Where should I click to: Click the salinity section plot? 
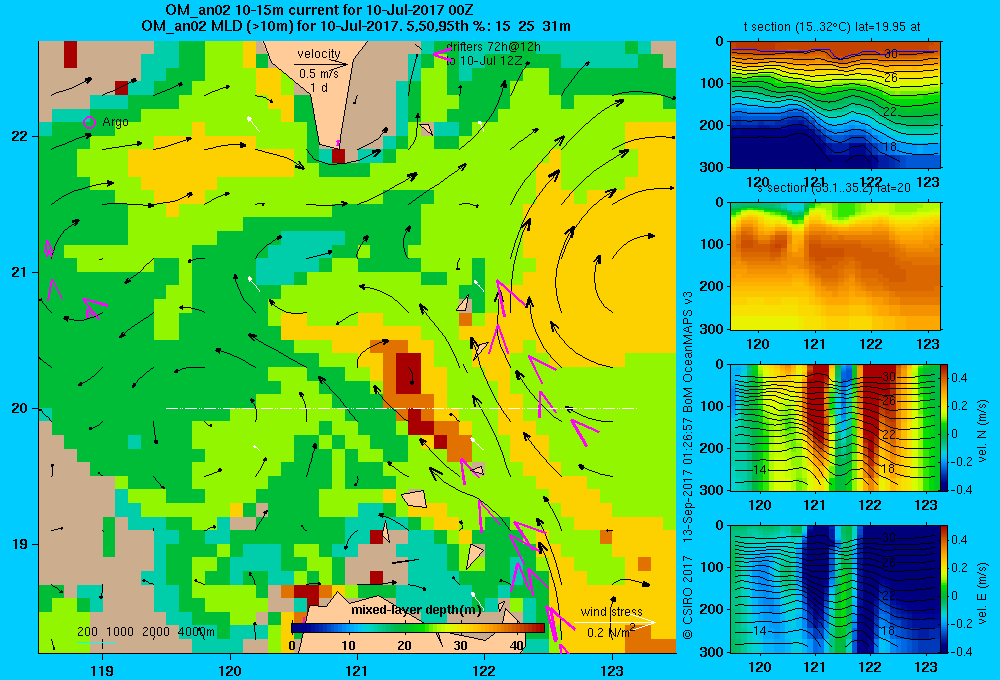pos(835,266)
